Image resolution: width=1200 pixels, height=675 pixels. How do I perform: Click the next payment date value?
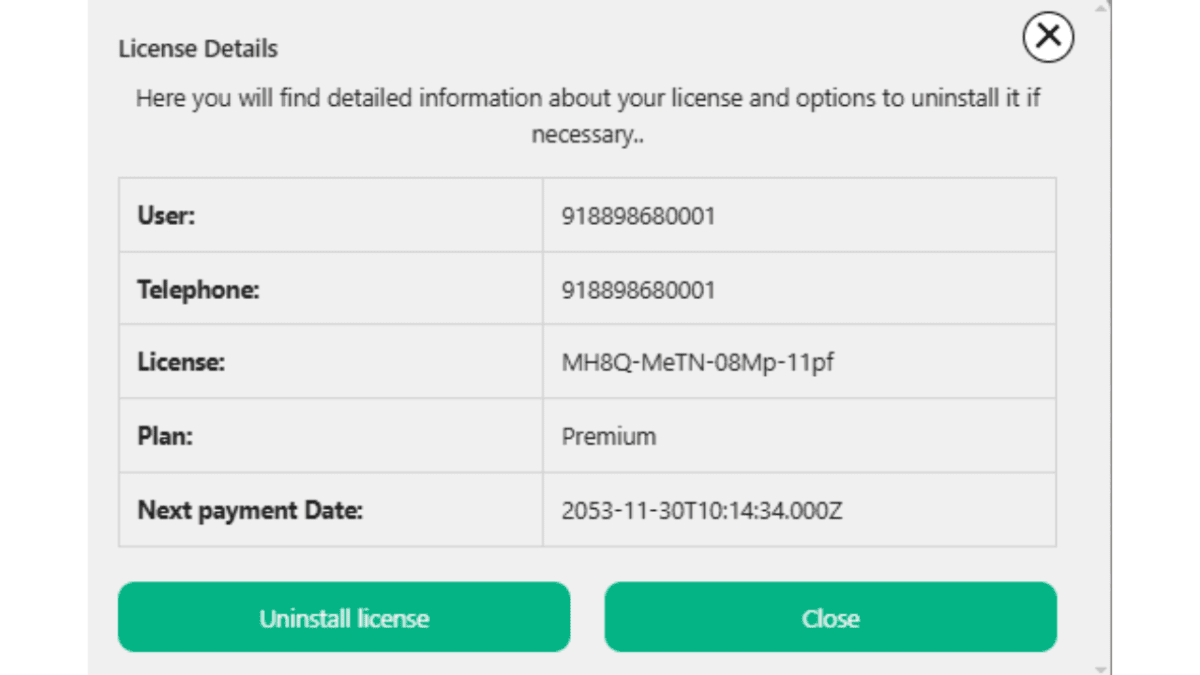click(x=702, y=510)
